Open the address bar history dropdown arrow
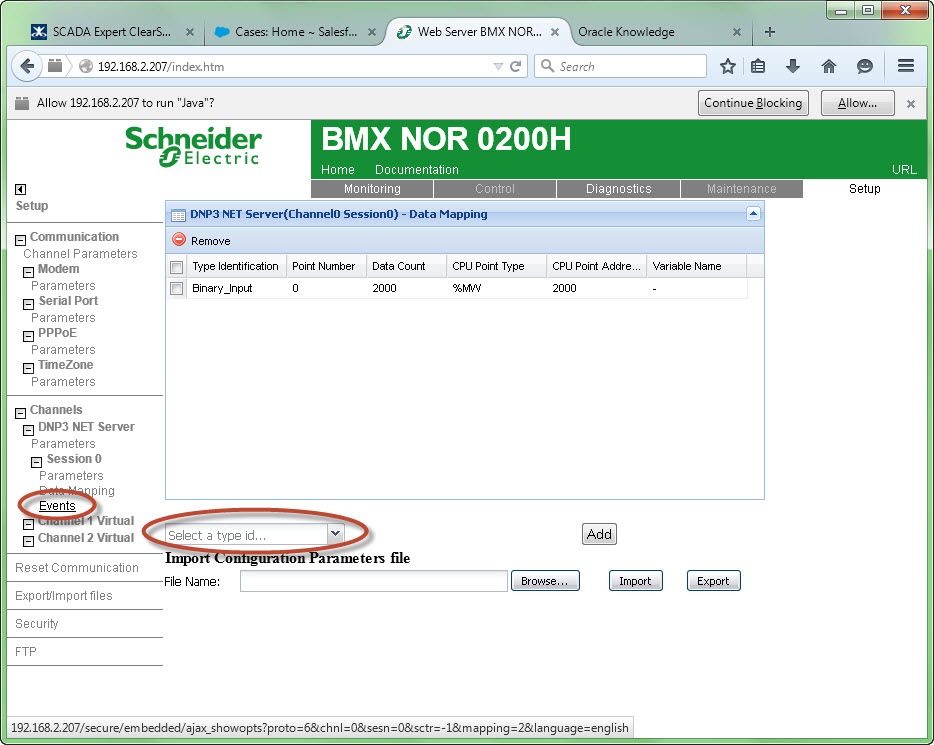This screenshot has height=745, width=934. click(499, 66)
